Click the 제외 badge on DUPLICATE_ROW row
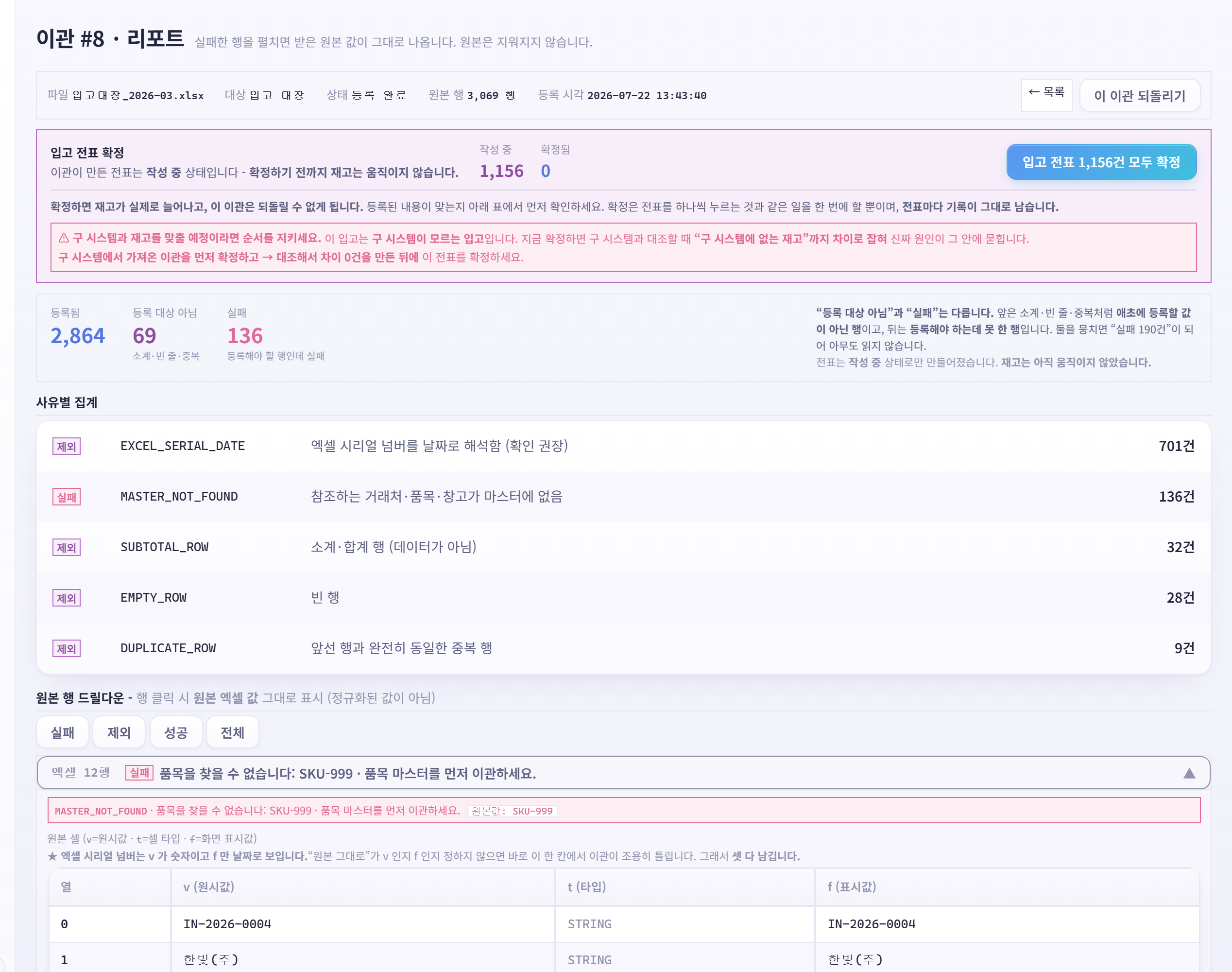The image size is (1232, 972). tap(67, 649)
